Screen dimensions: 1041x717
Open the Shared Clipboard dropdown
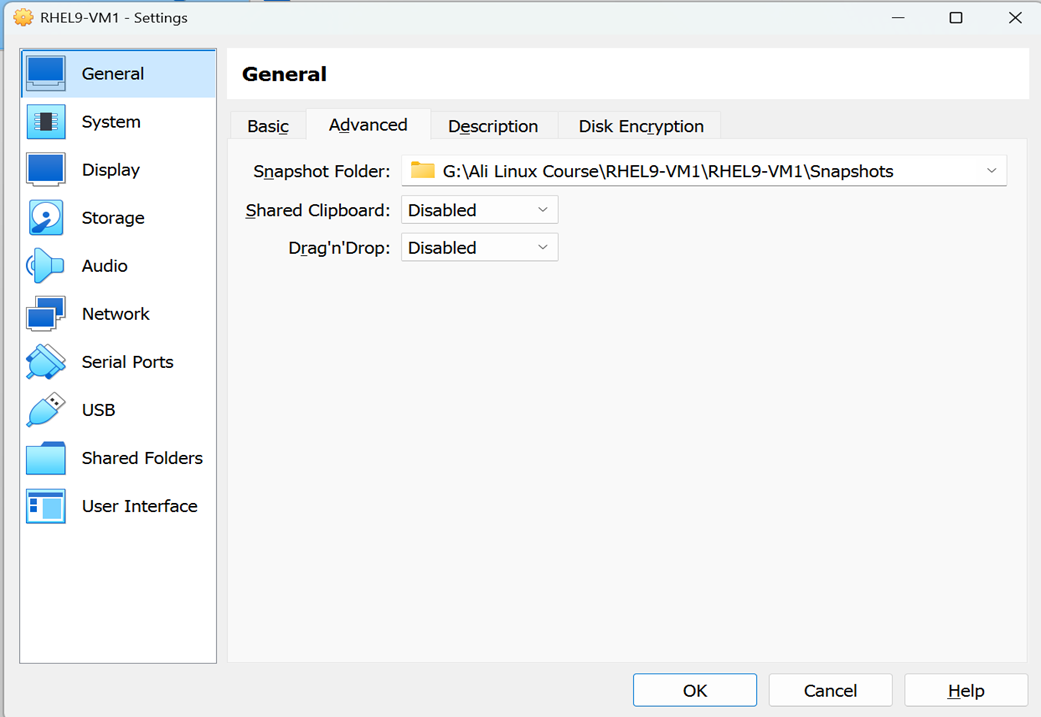pyautogui.click(x=479, y=210)
